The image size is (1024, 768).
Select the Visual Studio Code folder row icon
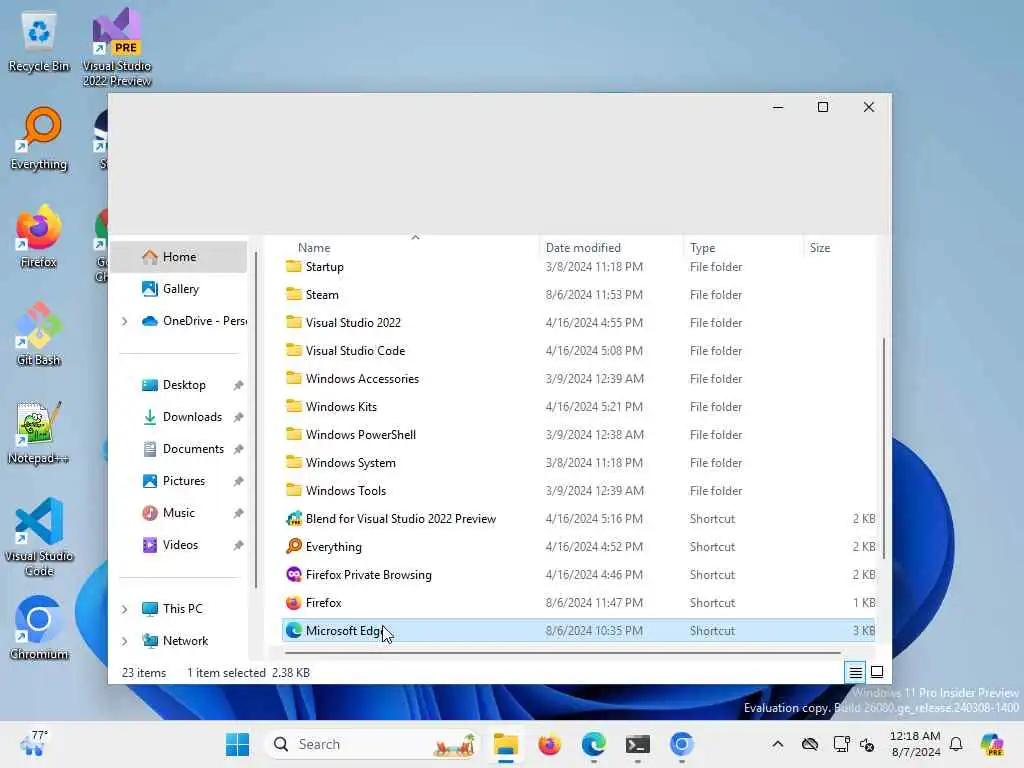294,351
